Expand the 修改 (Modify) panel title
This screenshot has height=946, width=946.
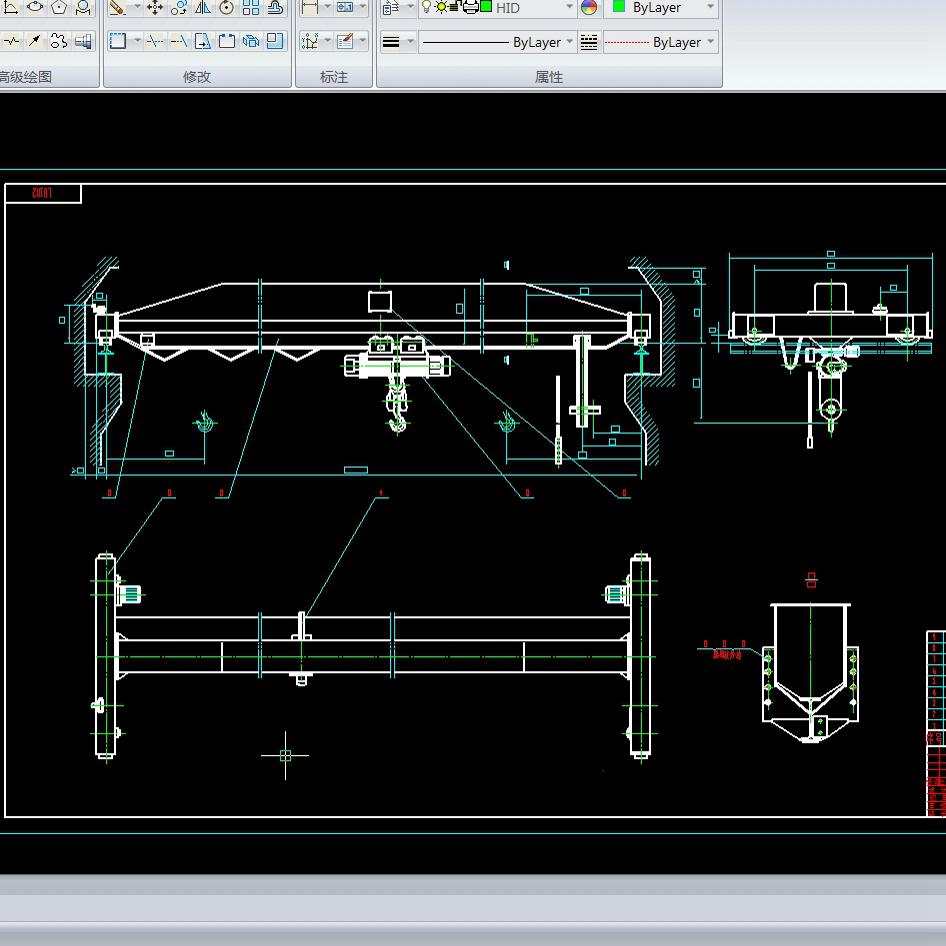(197, 77)
